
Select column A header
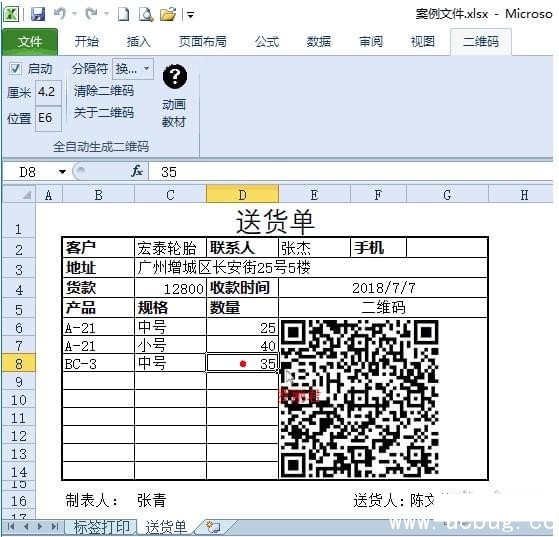pos(49,195)
